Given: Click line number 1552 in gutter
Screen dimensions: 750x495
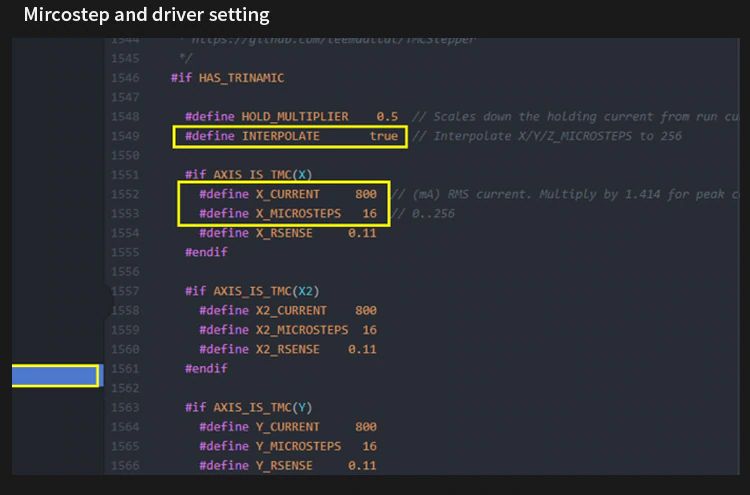Looking at the screenshot, I should pyautogui.click(x=125, y=194).
